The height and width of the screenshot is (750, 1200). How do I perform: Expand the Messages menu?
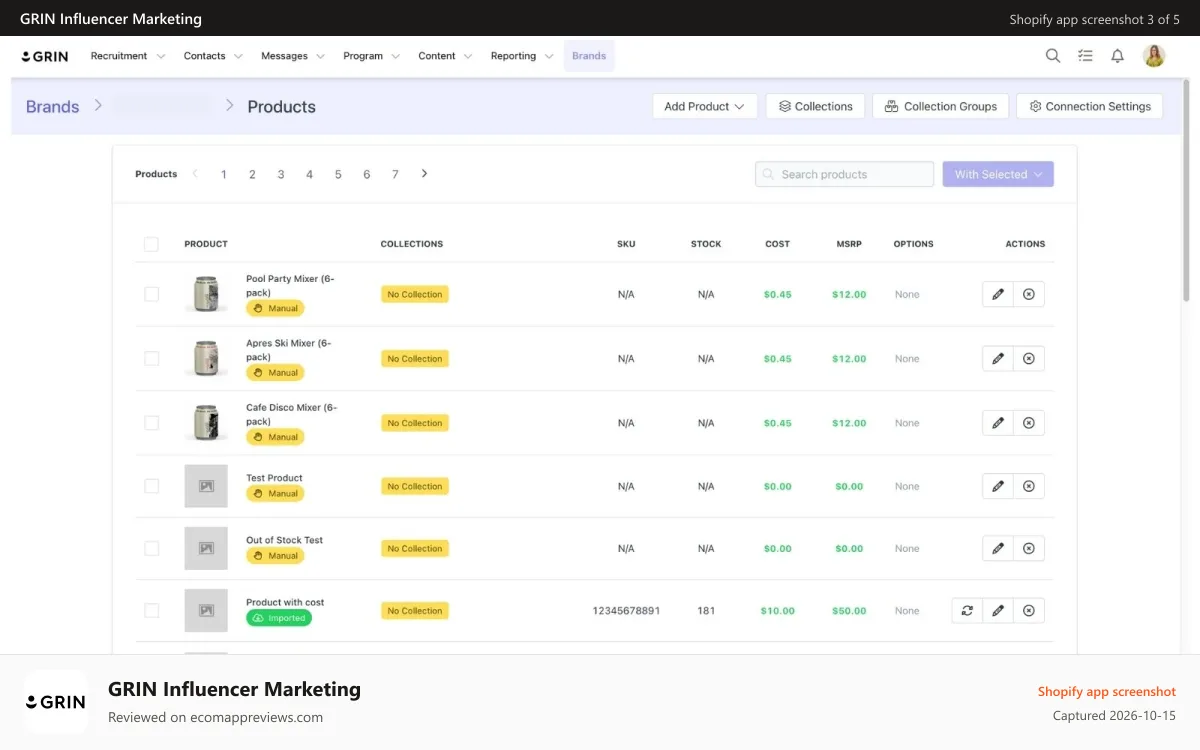coord(293,56)
